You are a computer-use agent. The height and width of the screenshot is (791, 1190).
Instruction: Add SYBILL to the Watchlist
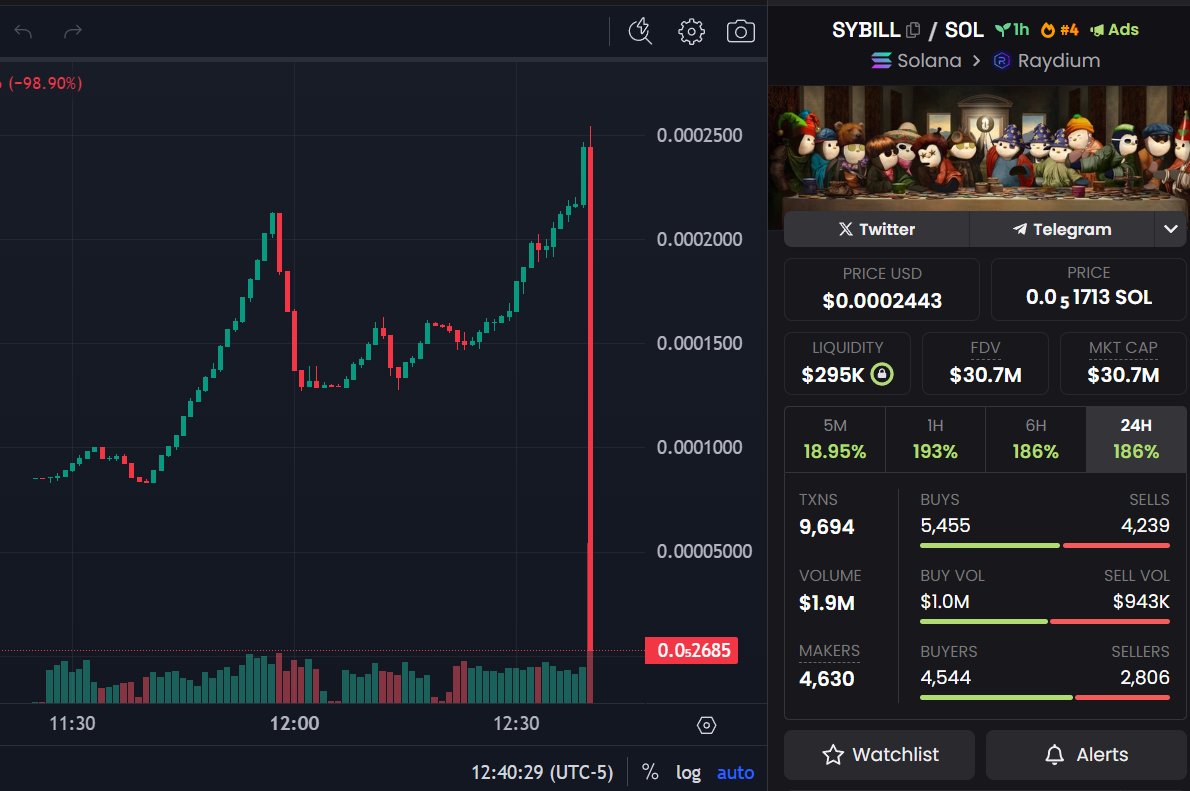(878, 755)
